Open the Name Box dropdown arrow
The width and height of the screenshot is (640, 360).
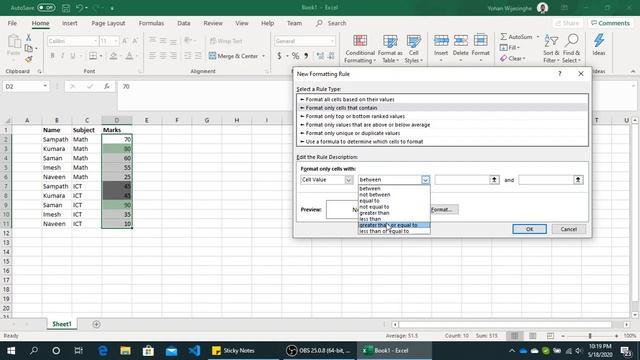45,86
